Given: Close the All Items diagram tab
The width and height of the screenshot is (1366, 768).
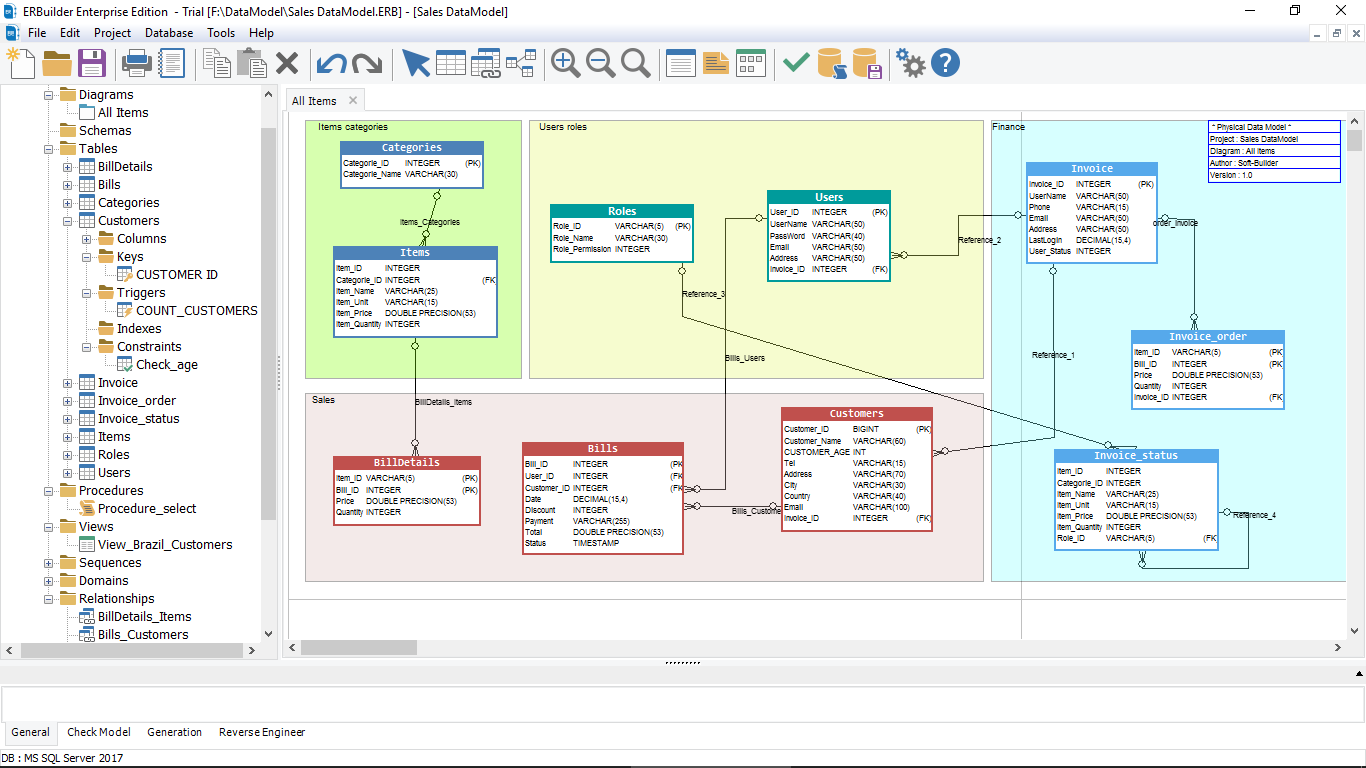Looking at the screenshot, I should (x=352, y=100).
